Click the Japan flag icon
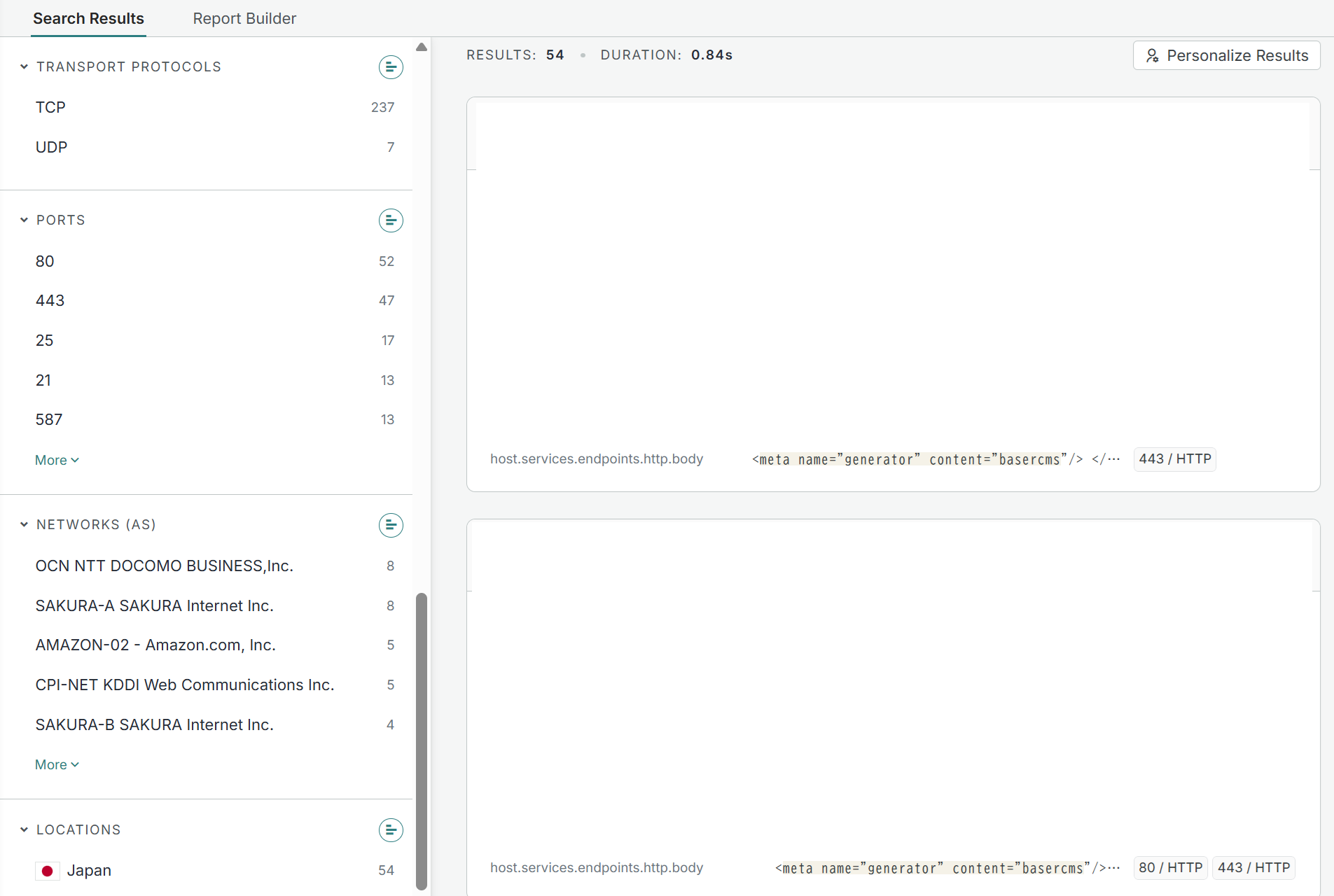The height and width of the screenshot is (896, 1334). coord(48,871)
